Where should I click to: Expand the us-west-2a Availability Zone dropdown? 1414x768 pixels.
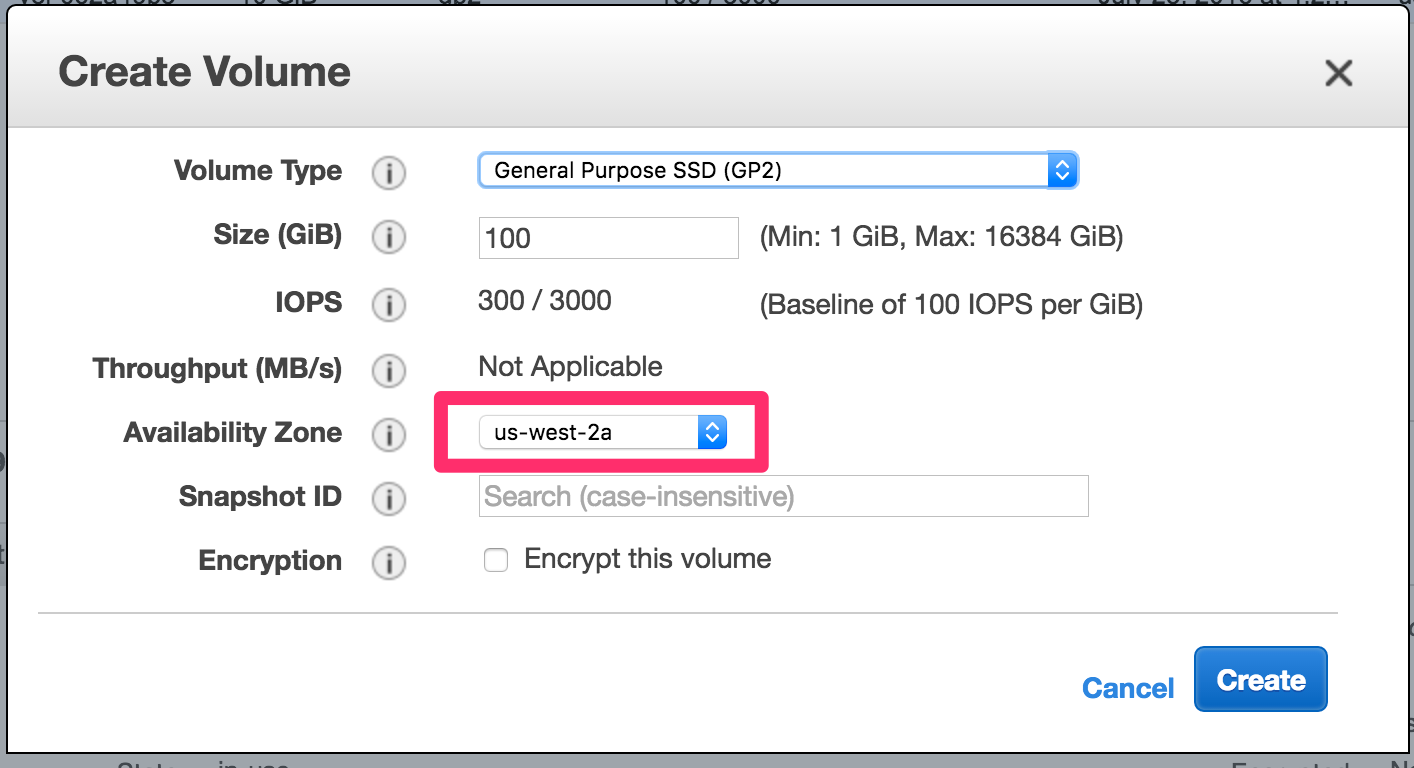[602, 433]
